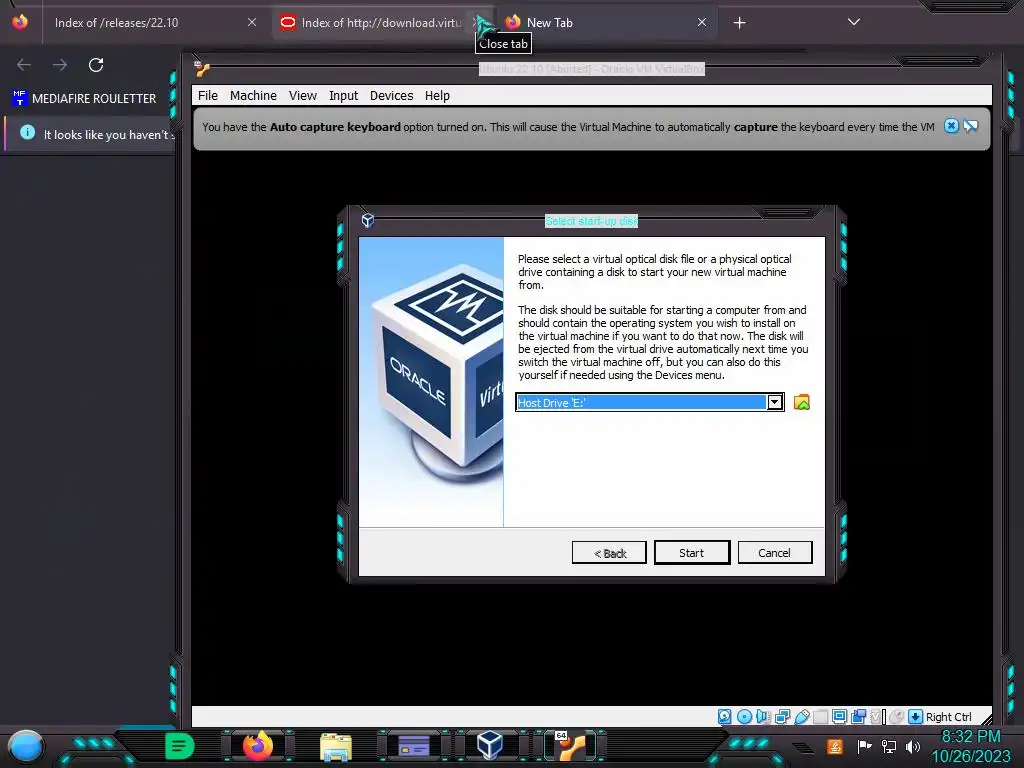Click the shared folders status icon
1024x768 pixels.
point(820,716)
